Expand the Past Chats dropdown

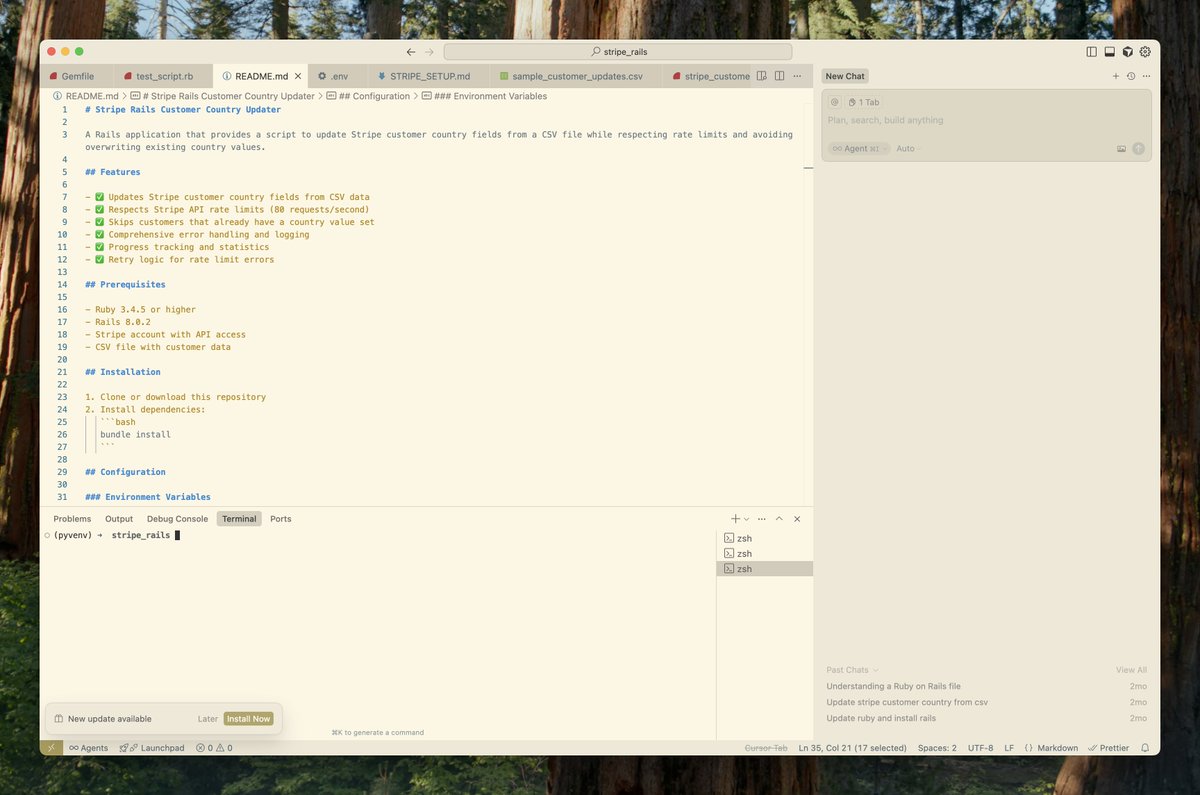[852, 670]
